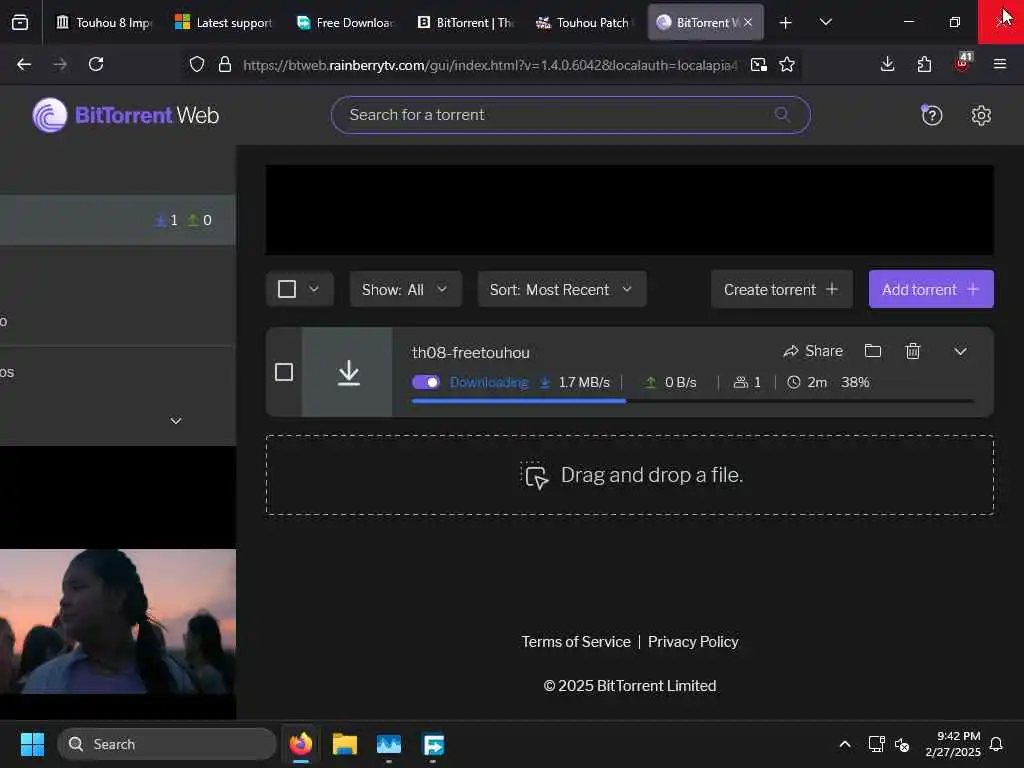Click the Firefox taskbar icon

300,744
